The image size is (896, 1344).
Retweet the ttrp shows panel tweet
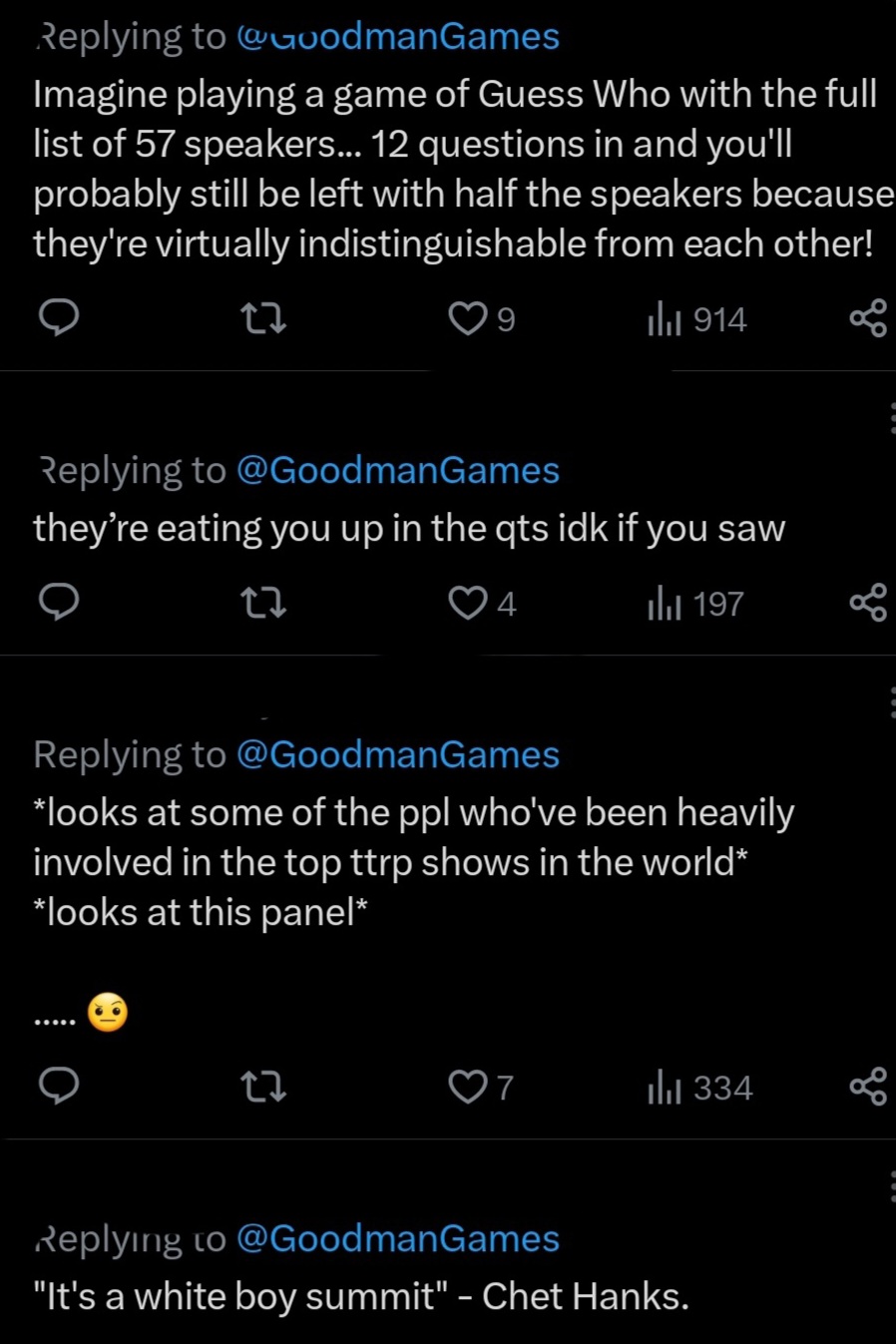click(x=264, y=1087)
